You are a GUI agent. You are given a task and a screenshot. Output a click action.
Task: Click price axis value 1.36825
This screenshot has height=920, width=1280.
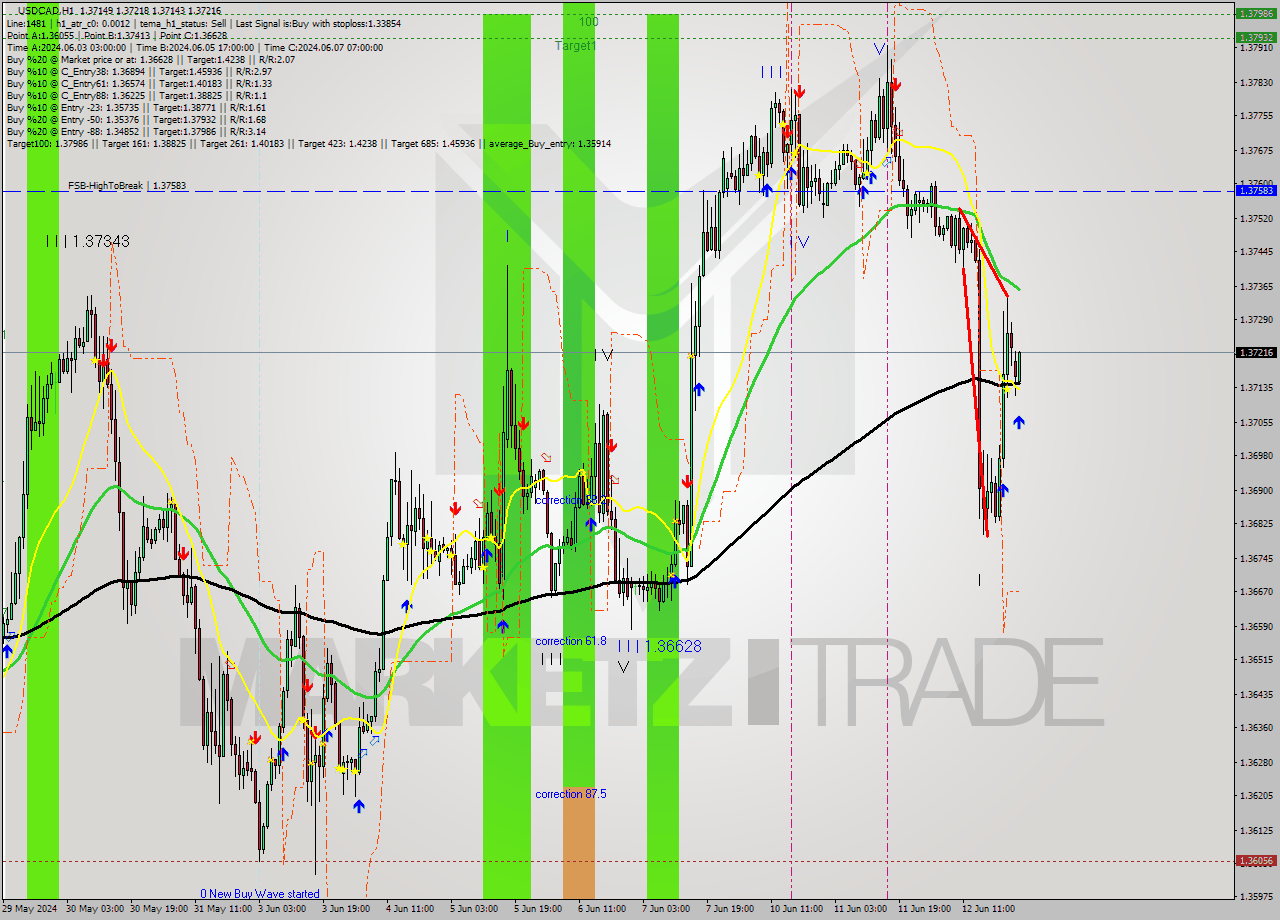[x=1256, y=524]
